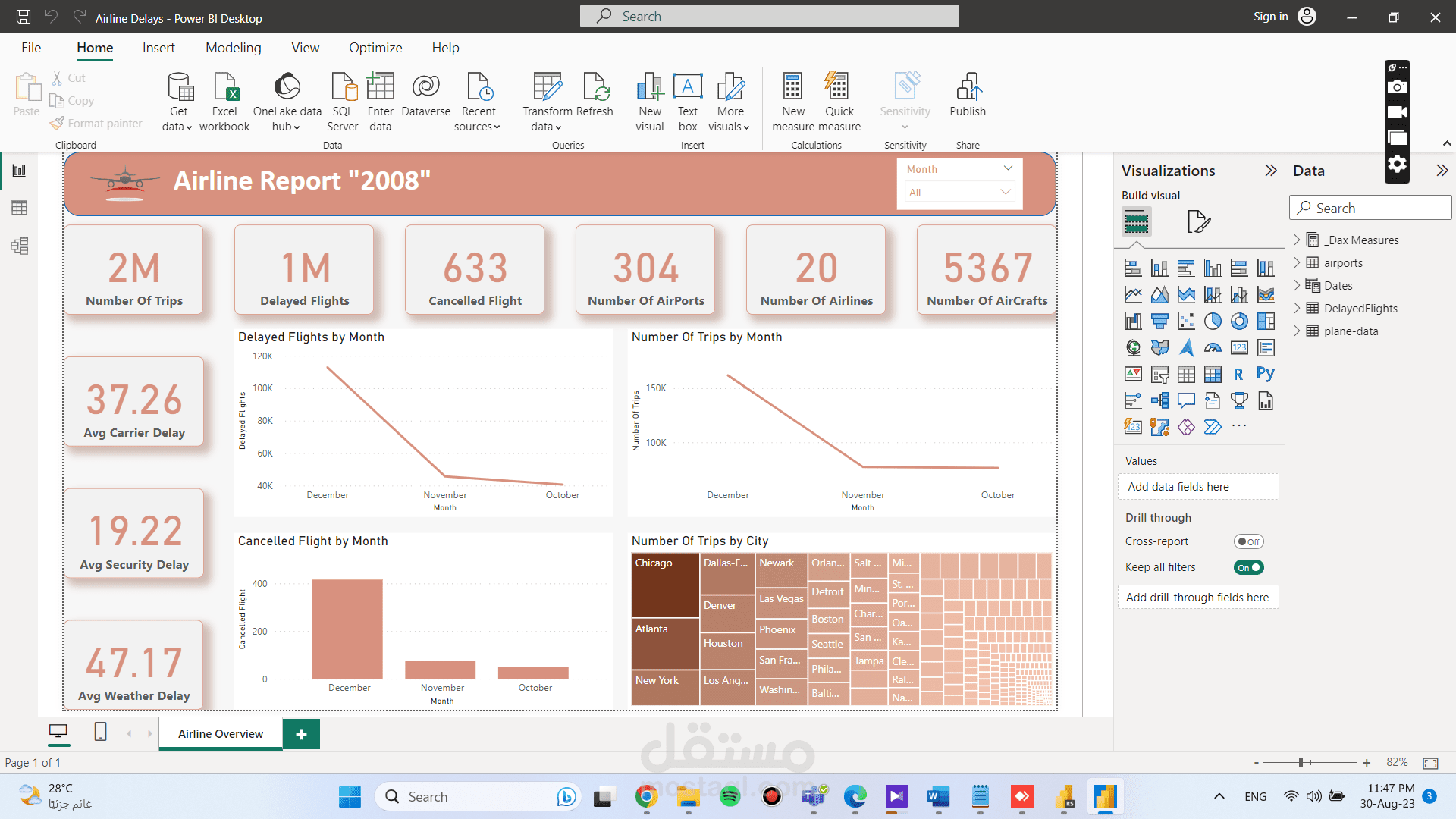Open the Month slicer All dropdown
The height and width of the screenshot is (819, 1456).
(x=959, y=193)
